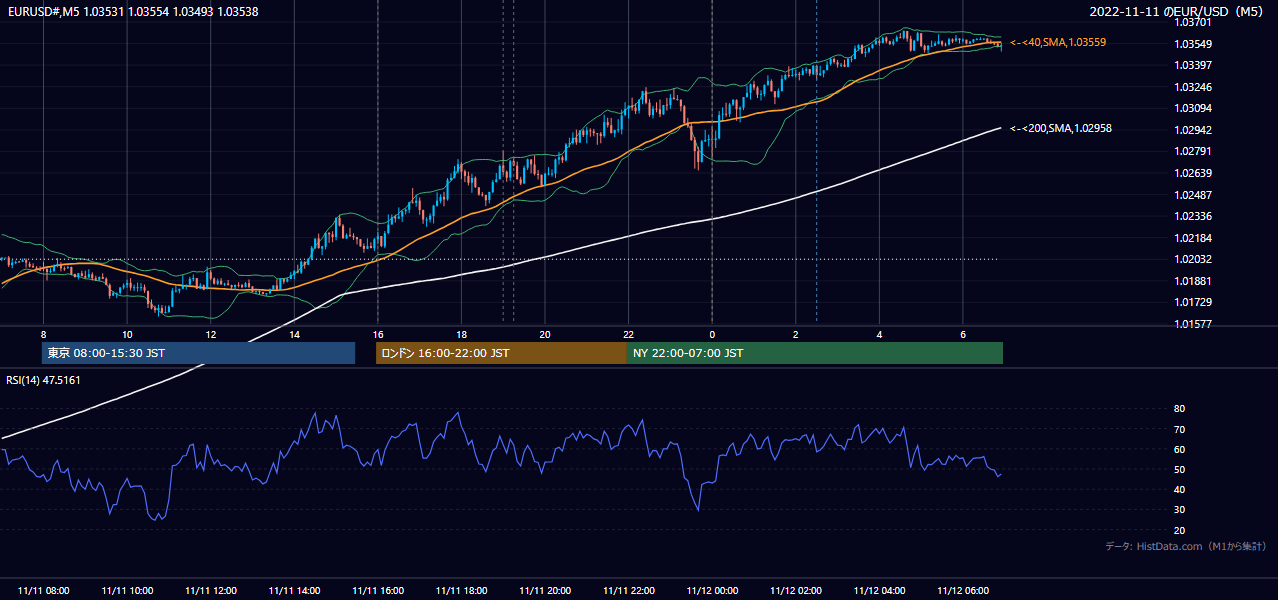Click the bottom time label 11/11 16:00
Image resolution: width=1278 pixels, height=600 pixels.
click(378, 591)
